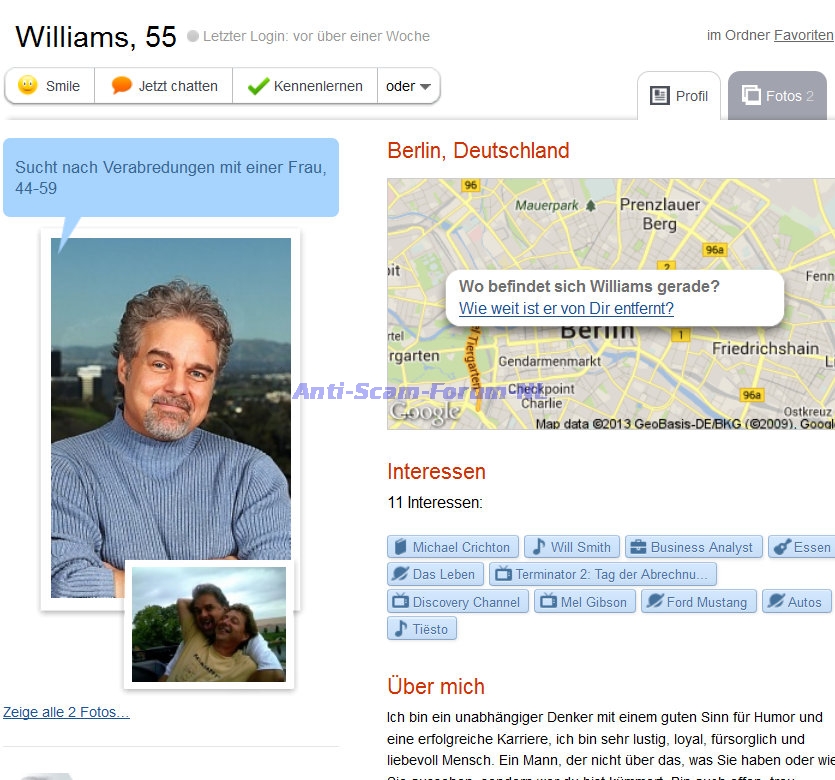Image resolution: width=835 pixels, height=780 pixels.
Task: Click the Business Analyst interest tag
Action: (x=694, y=547)
